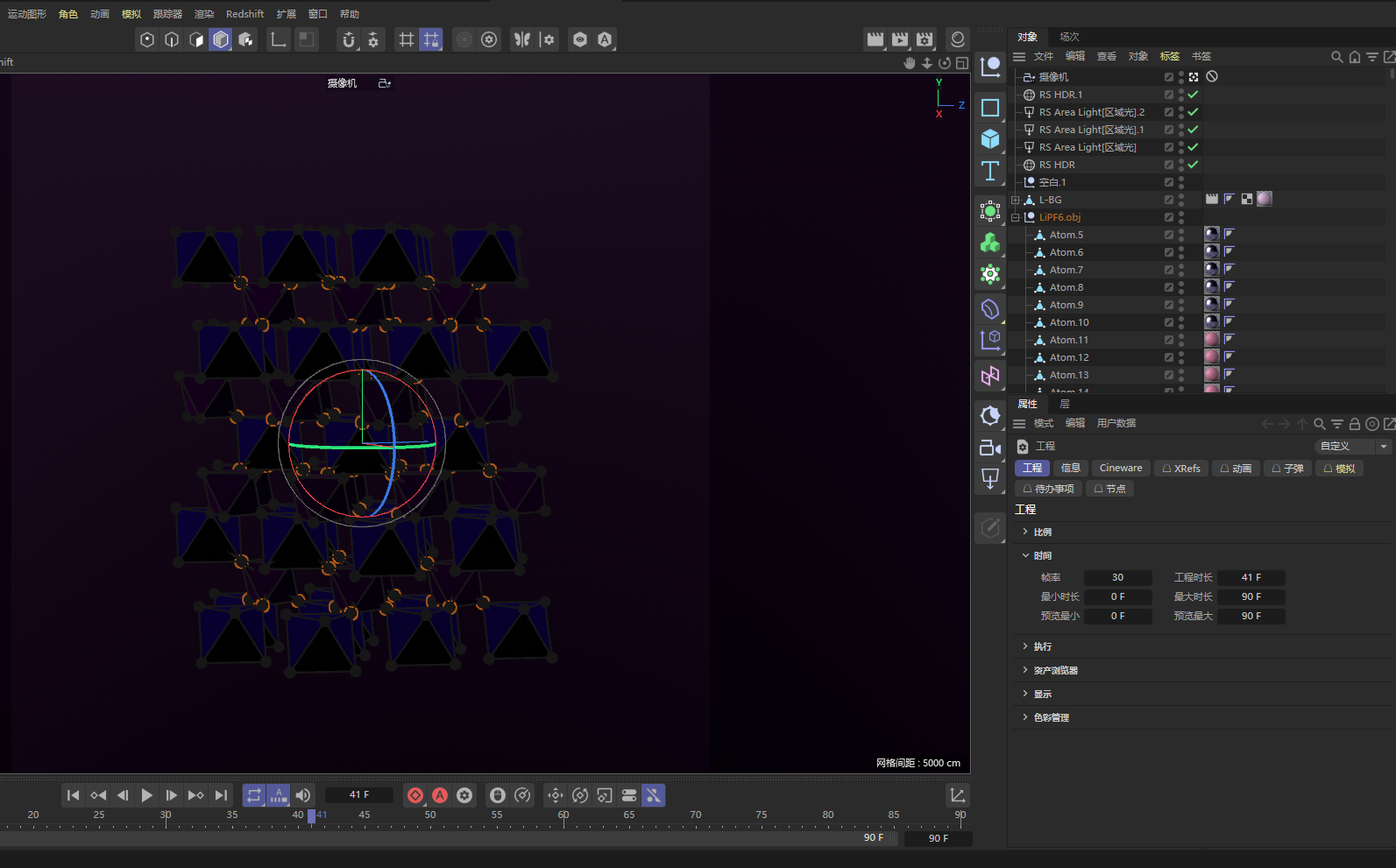The image size is (1396, 868).
Task: Toggle loop playback mode button
Action: pos(254,795)
